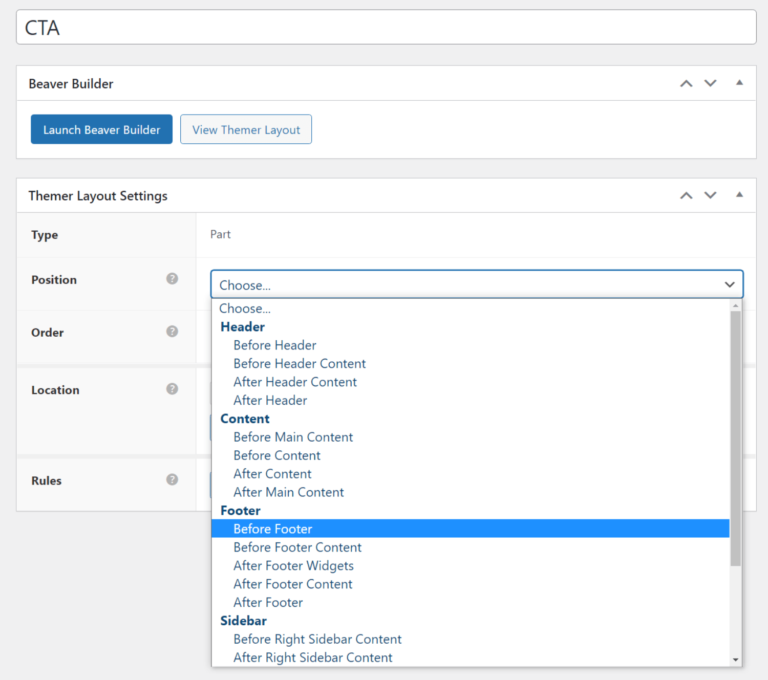Select Before Footer from the list
Image resolution: width=768 pixels, height=680 pixels.
272,529
